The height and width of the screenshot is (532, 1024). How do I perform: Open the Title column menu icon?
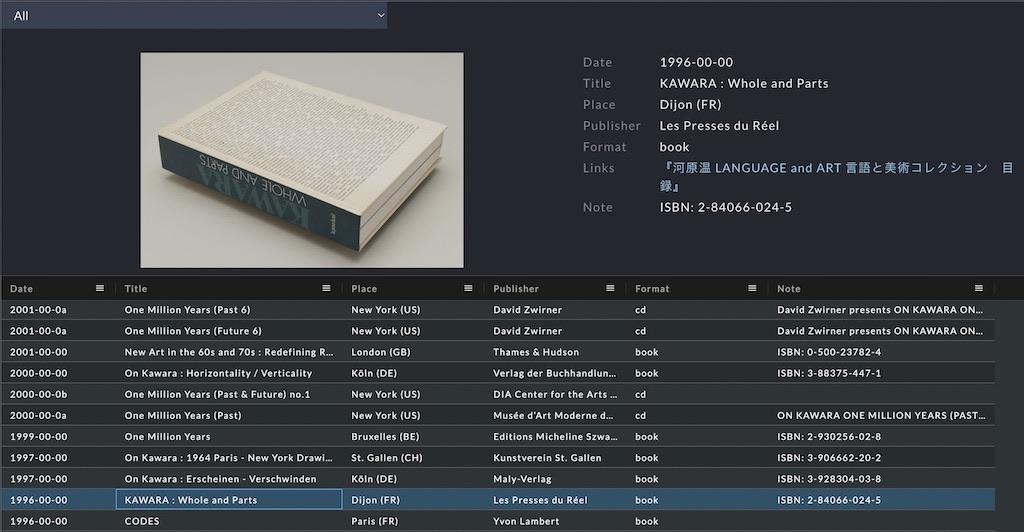pyautogui.click(x=326, y=289)
